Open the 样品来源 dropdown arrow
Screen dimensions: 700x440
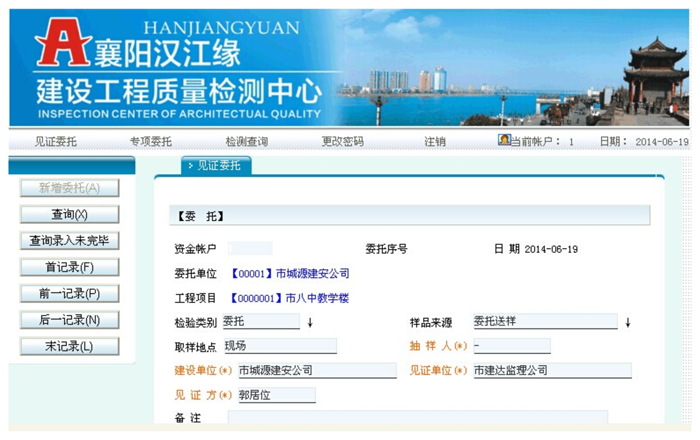click(x=628, y=322)
